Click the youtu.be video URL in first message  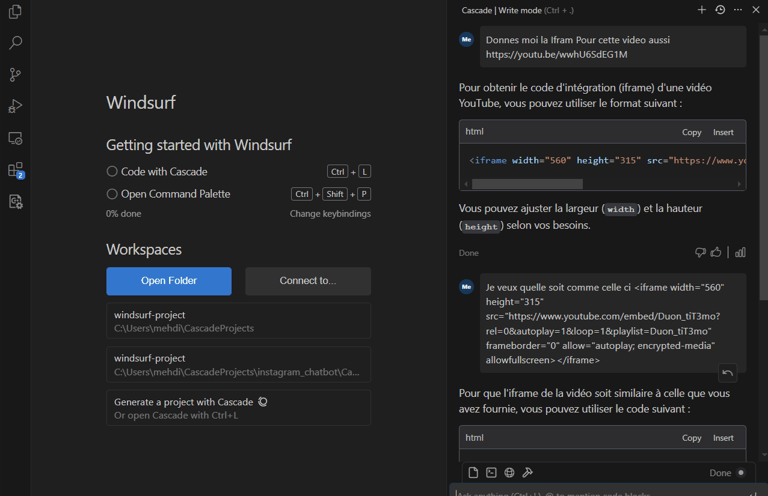pyautogui.click(x=556, y=54)
